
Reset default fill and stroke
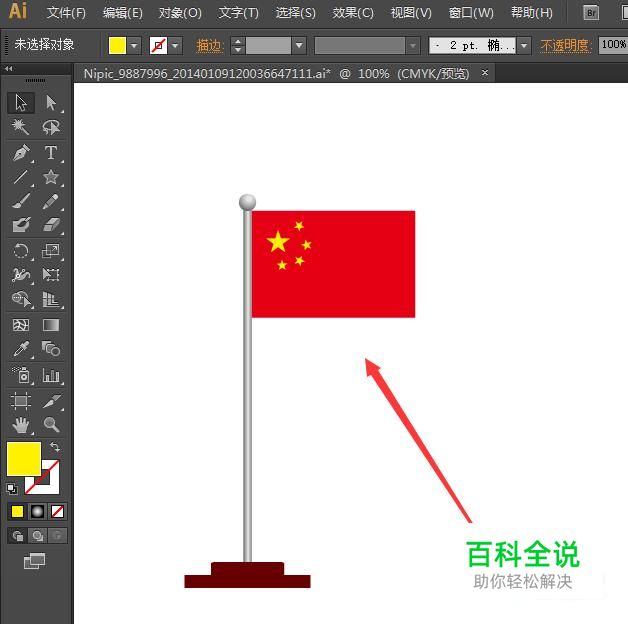click(12, 489)
